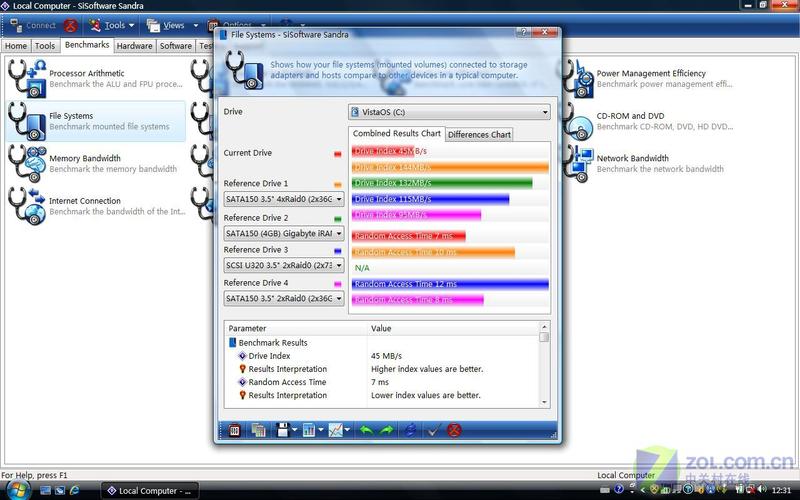Open the Memory Bandwidth benchmark icon
The width and height of the screenshot is (800, 500).
pos(28,164)
